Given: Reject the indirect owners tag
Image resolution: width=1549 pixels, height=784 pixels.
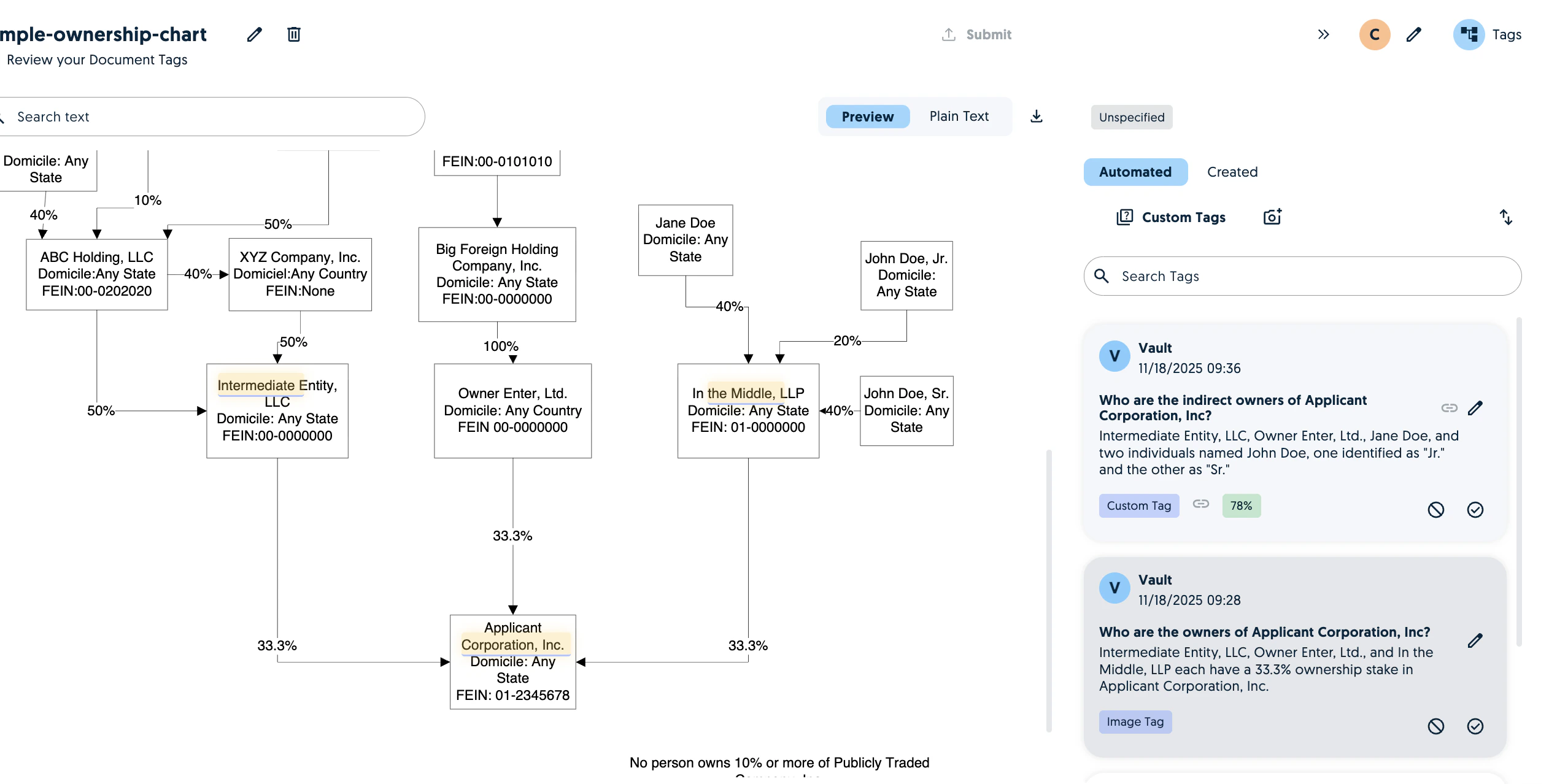Looking at the screenshot, I should coord(1436,510).
